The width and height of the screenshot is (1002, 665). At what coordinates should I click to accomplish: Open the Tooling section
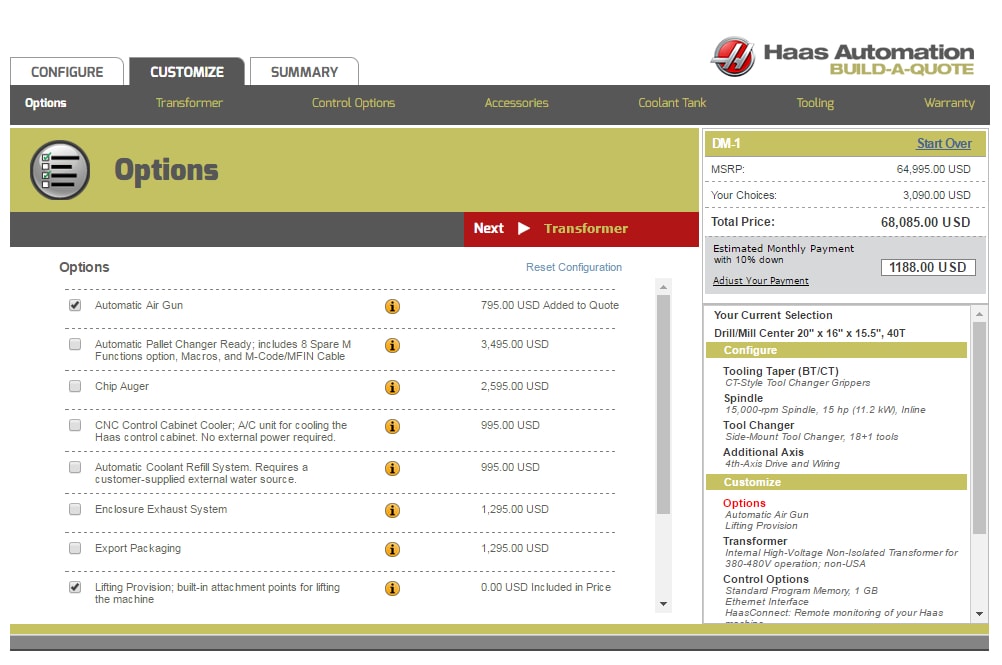pyautogui.click(x=815, y=103)
